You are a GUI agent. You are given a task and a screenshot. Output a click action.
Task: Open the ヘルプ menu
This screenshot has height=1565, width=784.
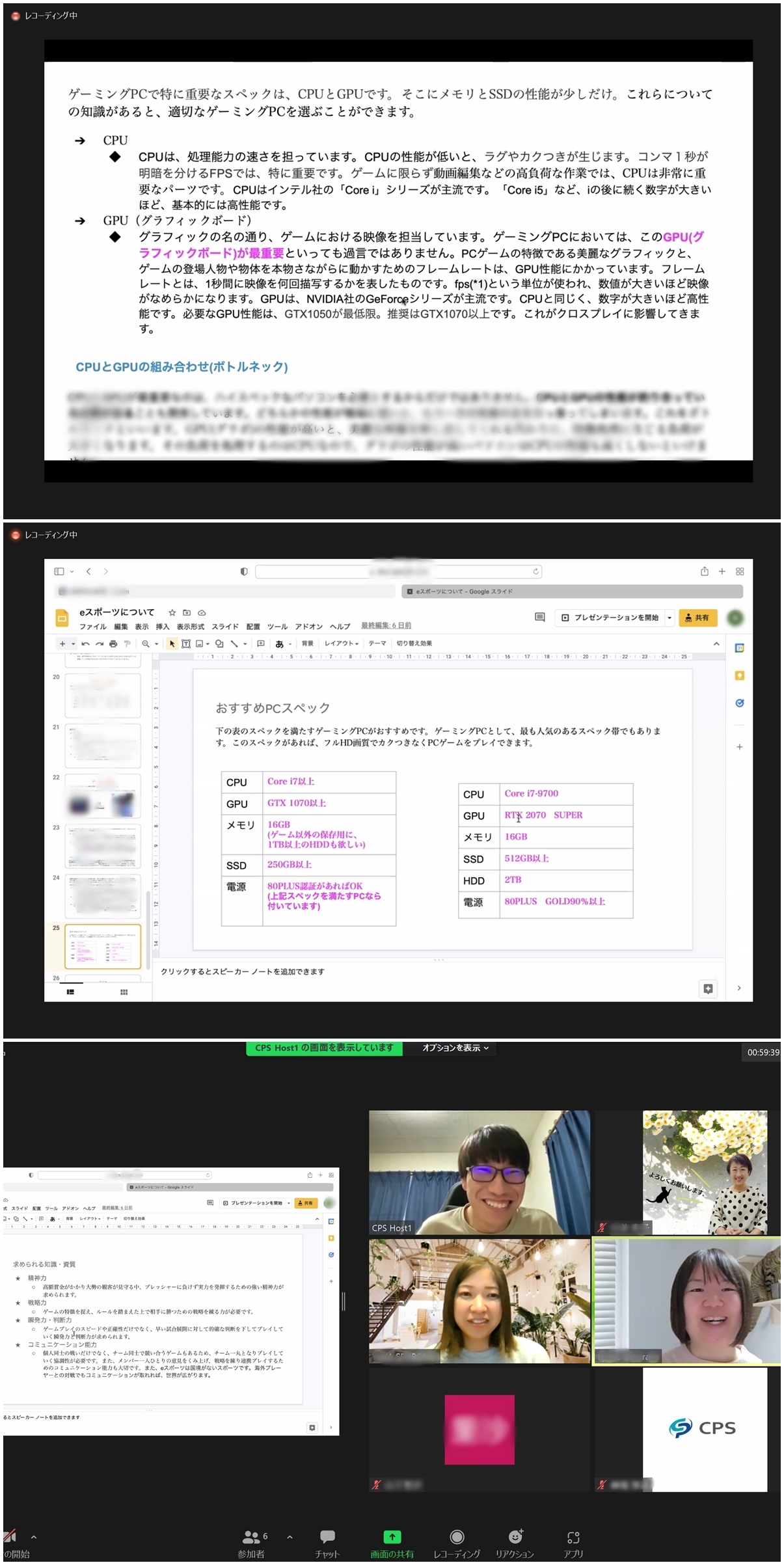(x=340, y=627)
